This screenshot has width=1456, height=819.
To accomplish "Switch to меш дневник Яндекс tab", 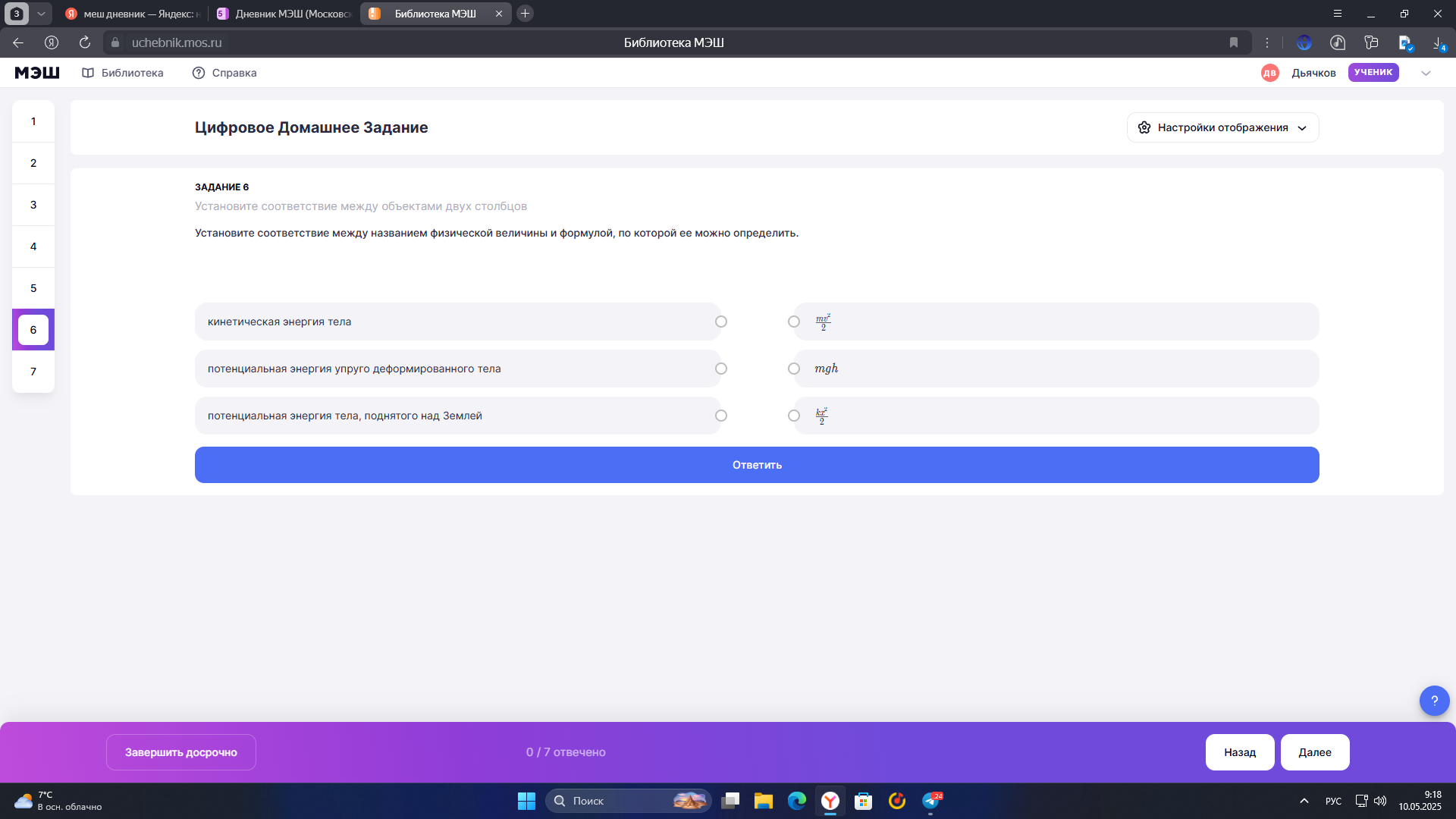I will [133, 14].
